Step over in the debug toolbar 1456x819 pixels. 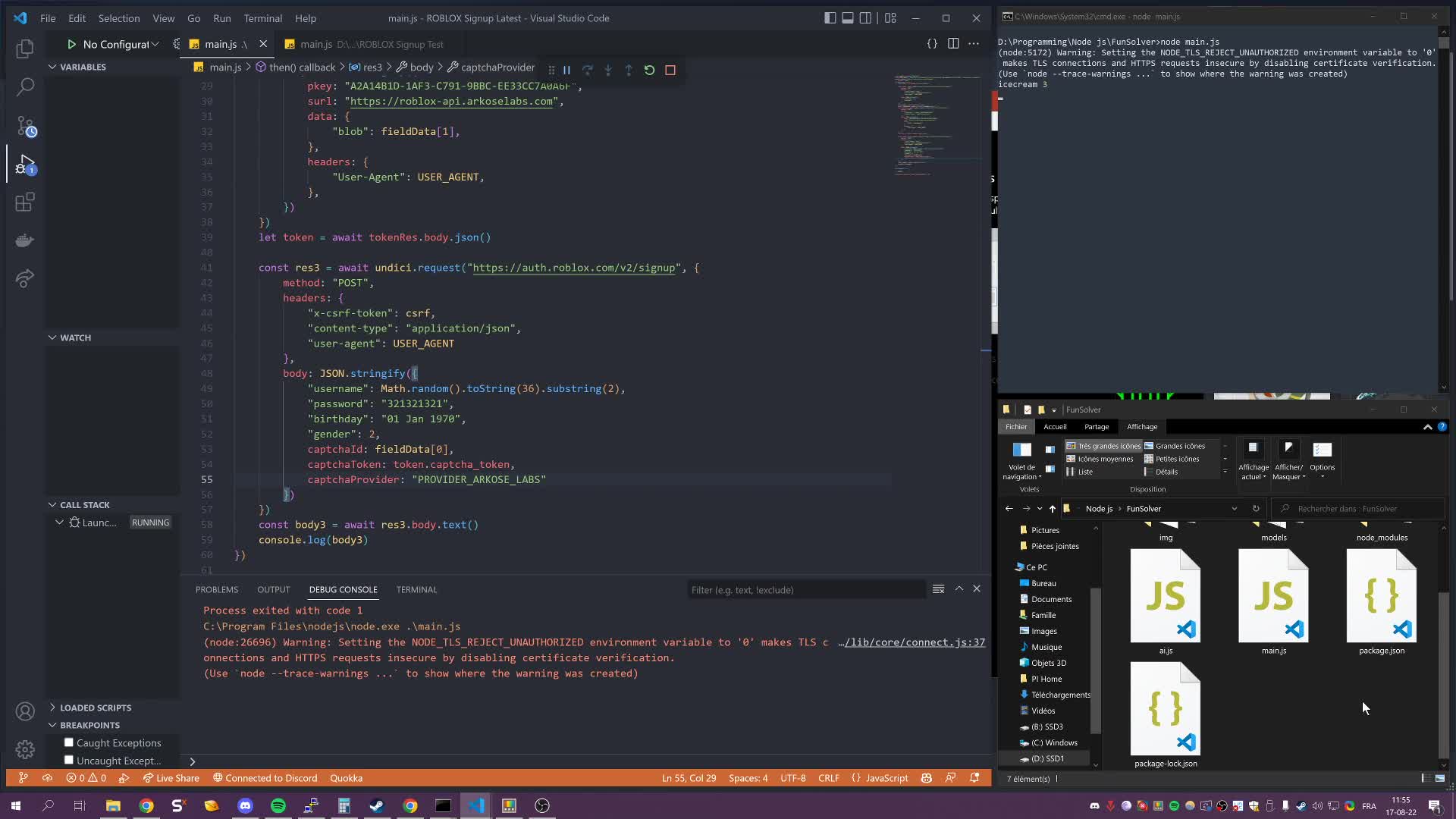pyautogui.click(x=588, y=70)
